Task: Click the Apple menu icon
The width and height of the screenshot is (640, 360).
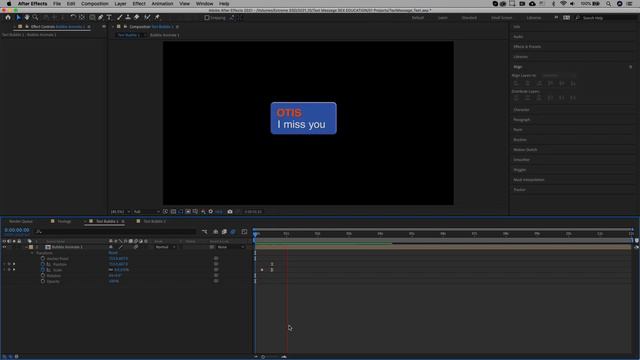Action: click(x=9, y=4)
